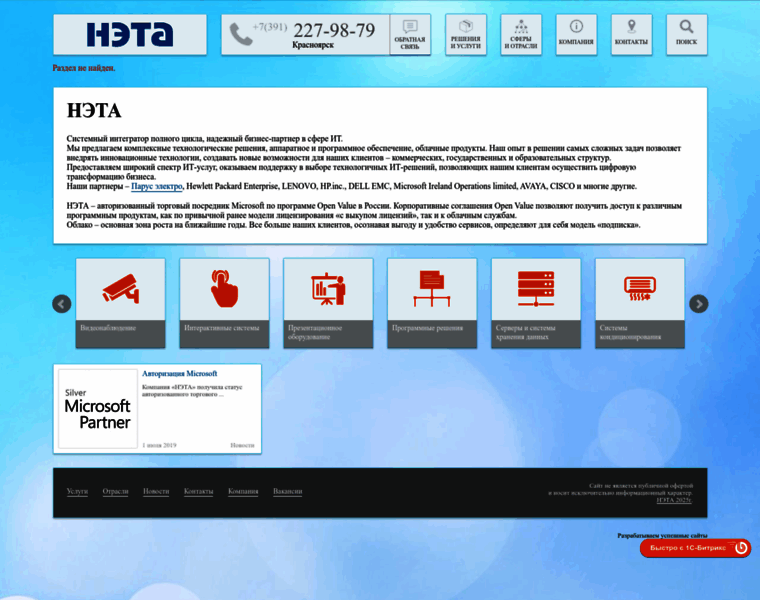Open the Новости footer link

click(x=156, y=491)
